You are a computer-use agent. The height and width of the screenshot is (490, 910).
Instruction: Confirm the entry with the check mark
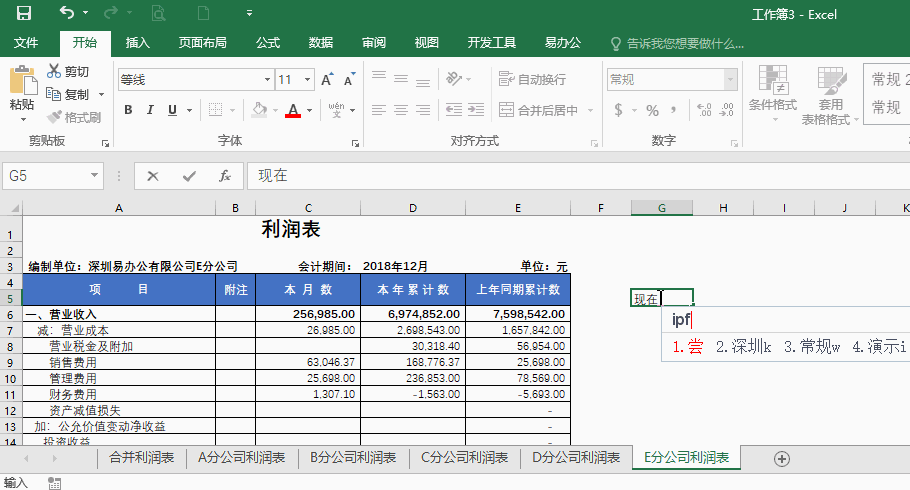pos(189,176)
